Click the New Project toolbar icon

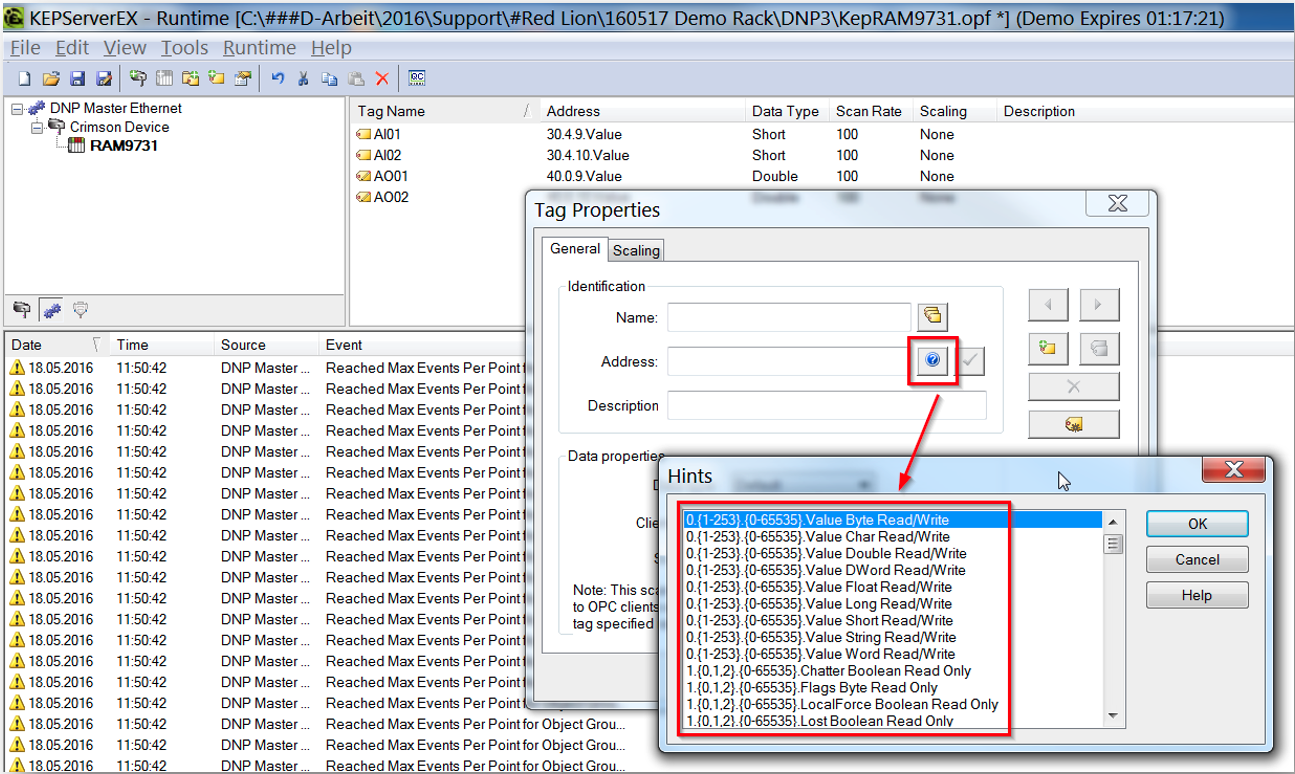[x=25, y=78]
